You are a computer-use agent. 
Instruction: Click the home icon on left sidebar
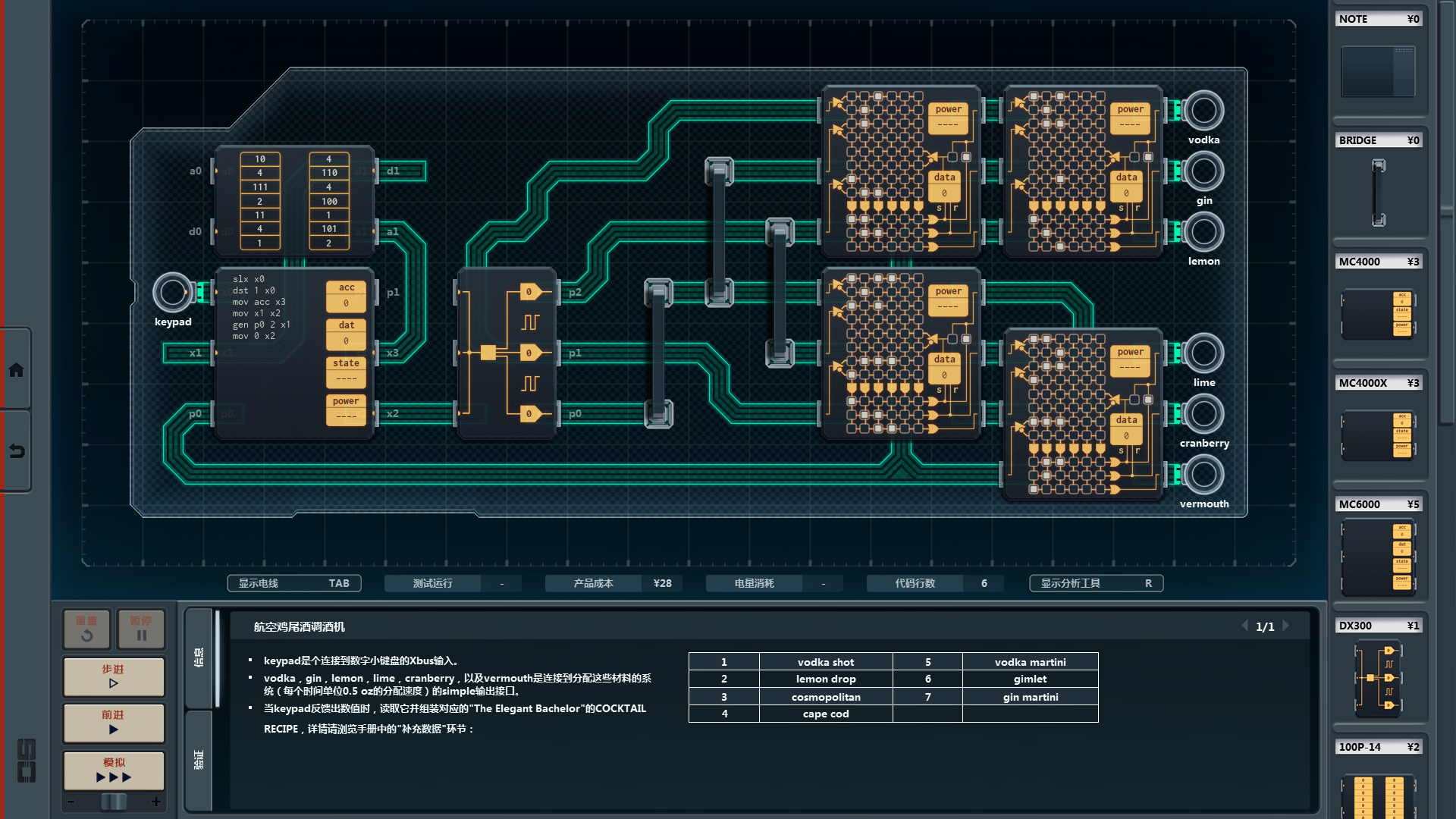[x=16, y=370]
